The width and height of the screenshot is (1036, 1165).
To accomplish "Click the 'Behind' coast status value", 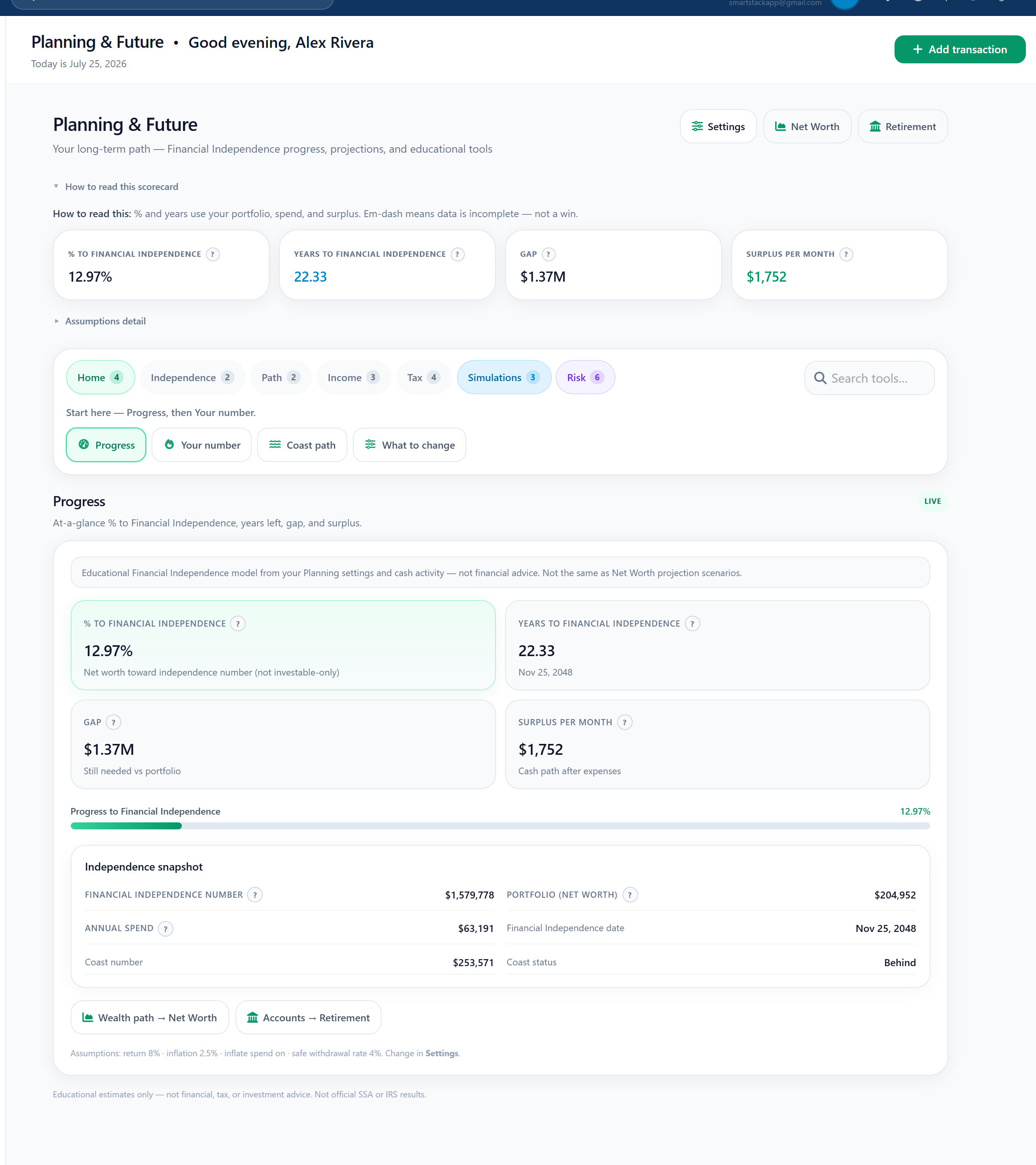I will (900, 963).
